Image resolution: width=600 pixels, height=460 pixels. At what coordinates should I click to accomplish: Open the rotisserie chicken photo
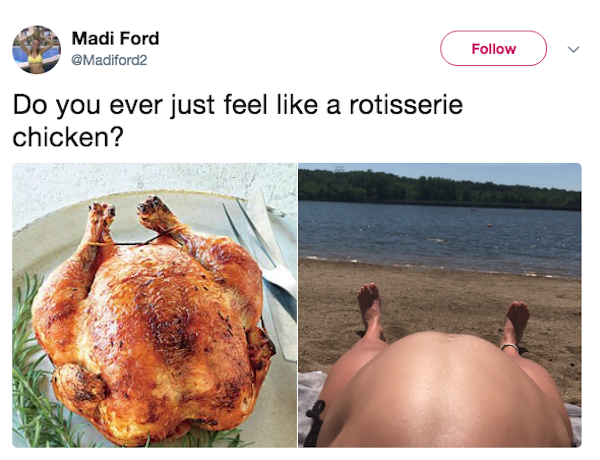pos(155,305)
